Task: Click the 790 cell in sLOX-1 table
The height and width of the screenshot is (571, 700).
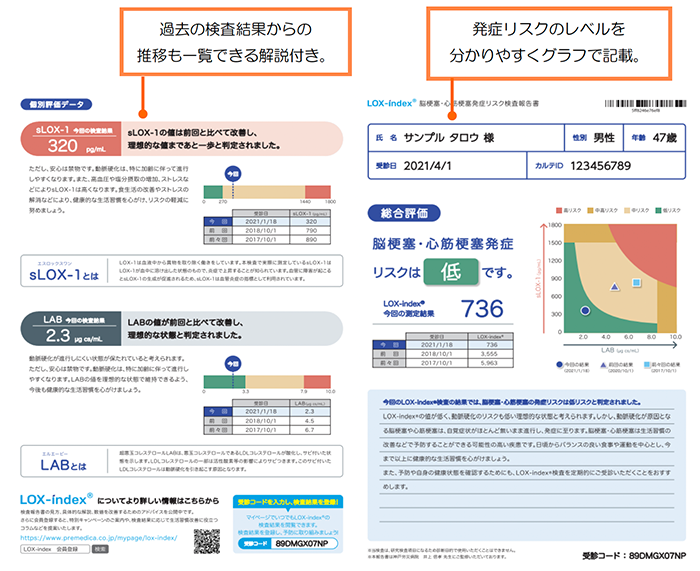Action: click(x=310, y=230)
